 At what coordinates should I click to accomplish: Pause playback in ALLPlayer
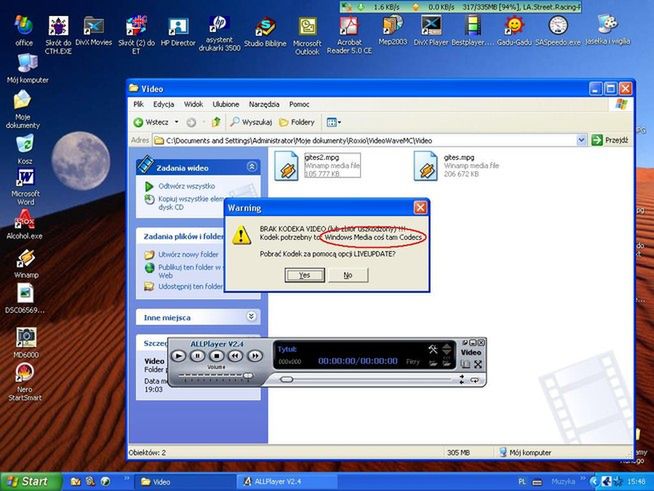pos(197,356)
